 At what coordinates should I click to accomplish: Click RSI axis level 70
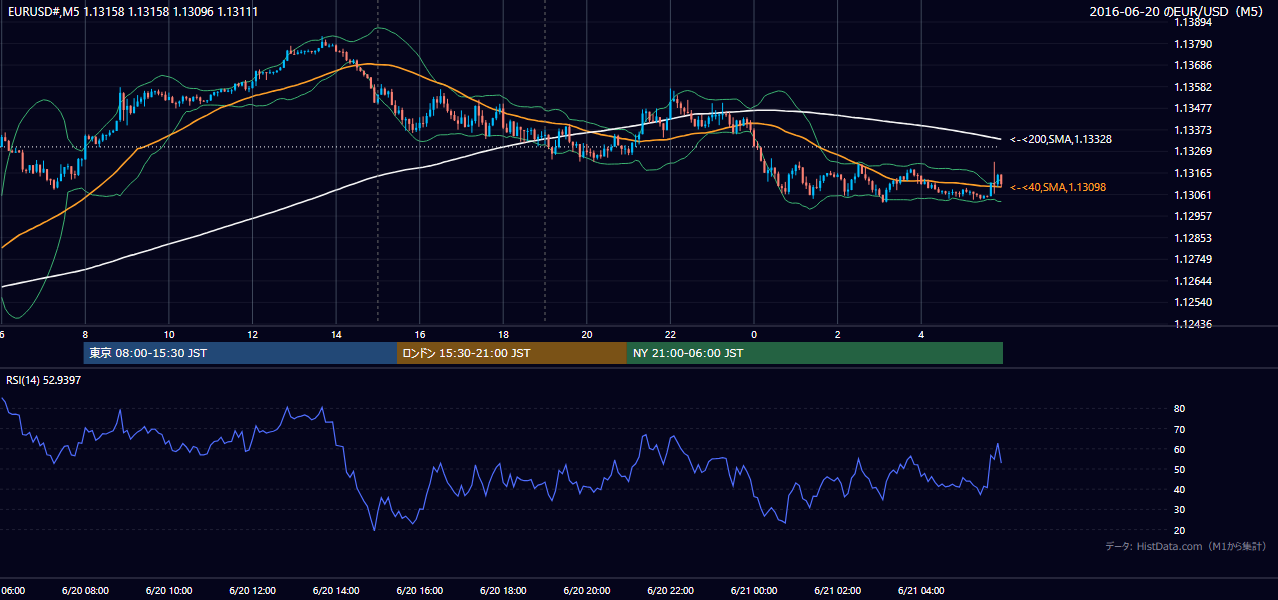click(x=1179, y=429)
